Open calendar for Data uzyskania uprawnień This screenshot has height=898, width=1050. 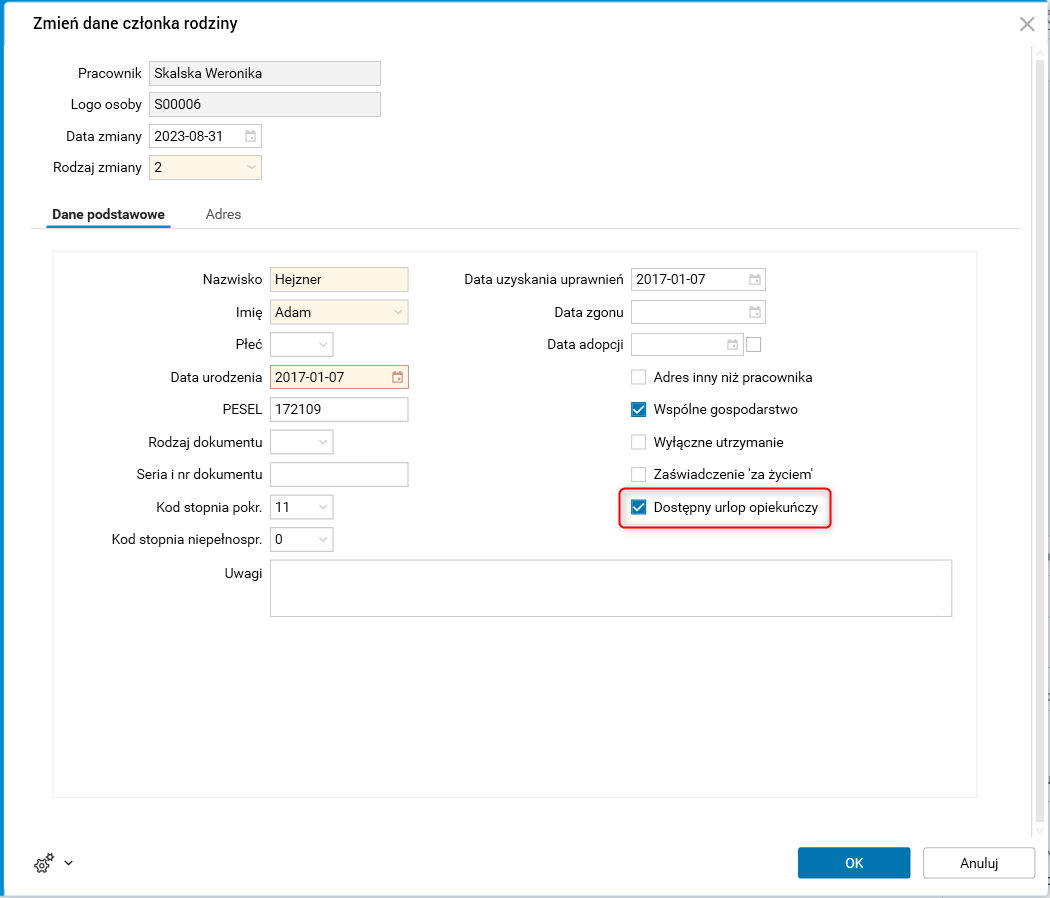pyautogui.click(x=755, y=280)
